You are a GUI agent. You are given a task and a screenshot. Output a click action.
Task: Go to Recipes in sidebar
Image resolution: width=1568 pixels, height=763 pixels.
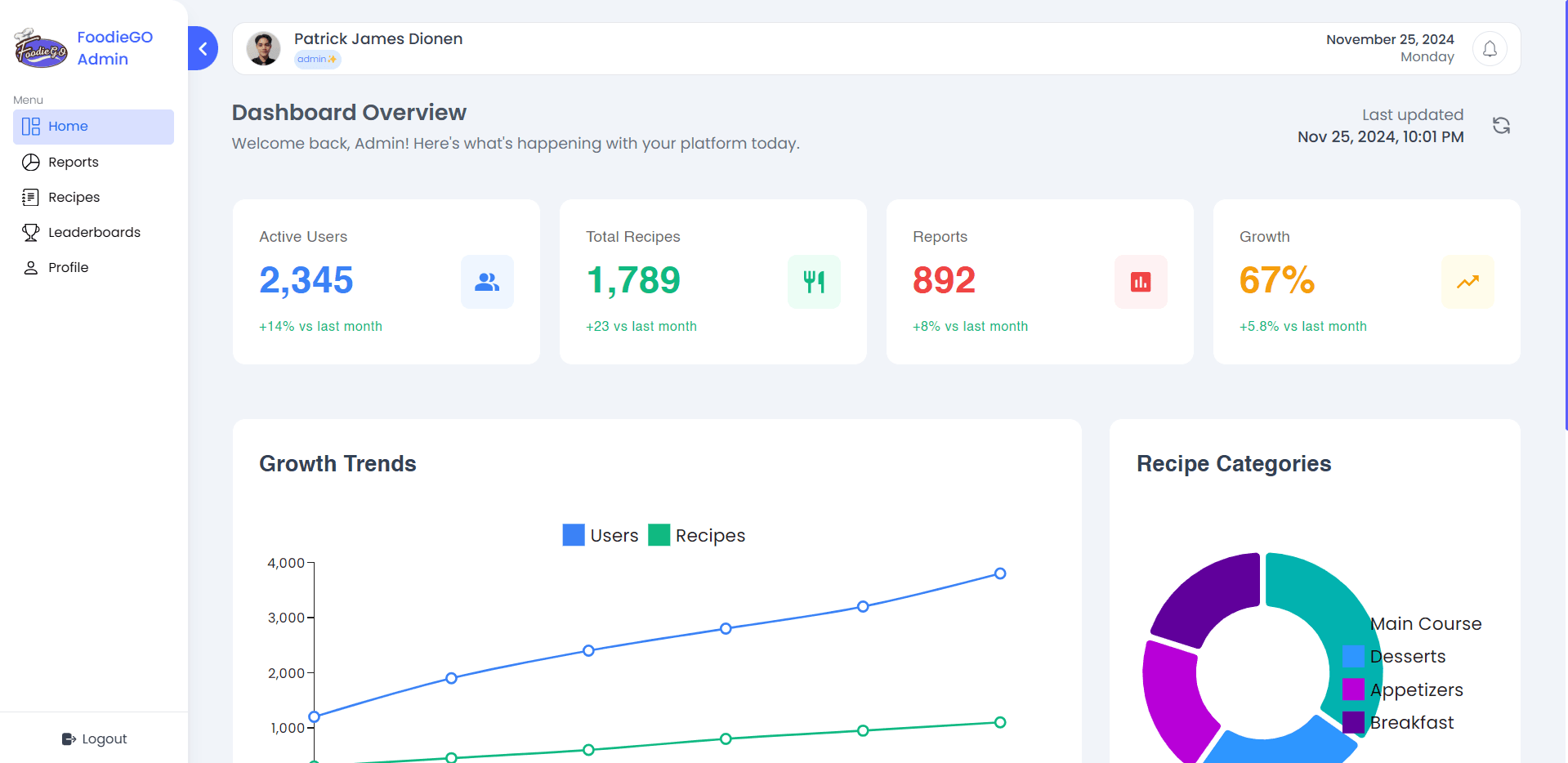pyautogui.click(x=74, y=197)
